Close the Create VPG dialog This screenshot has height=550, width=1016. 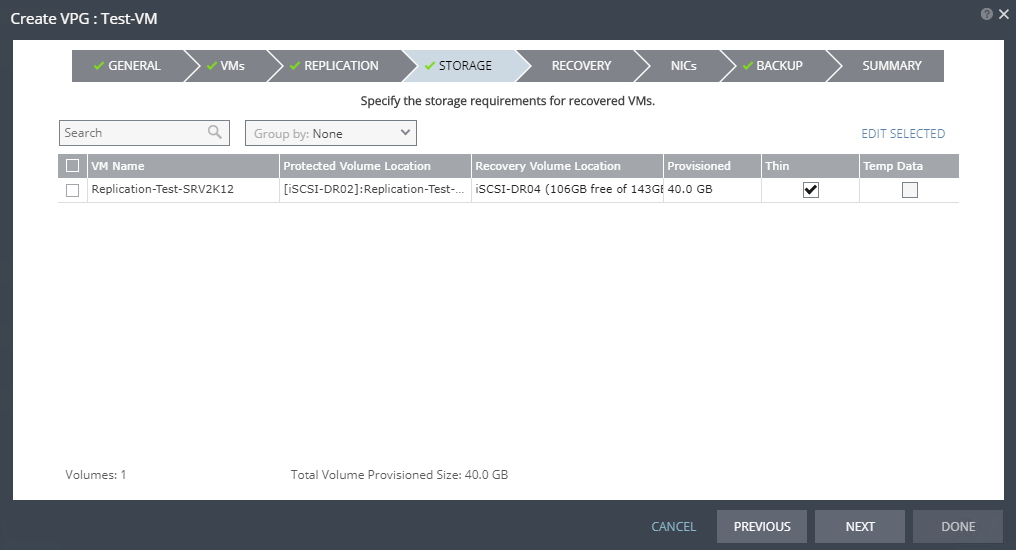coord(1004,14)
